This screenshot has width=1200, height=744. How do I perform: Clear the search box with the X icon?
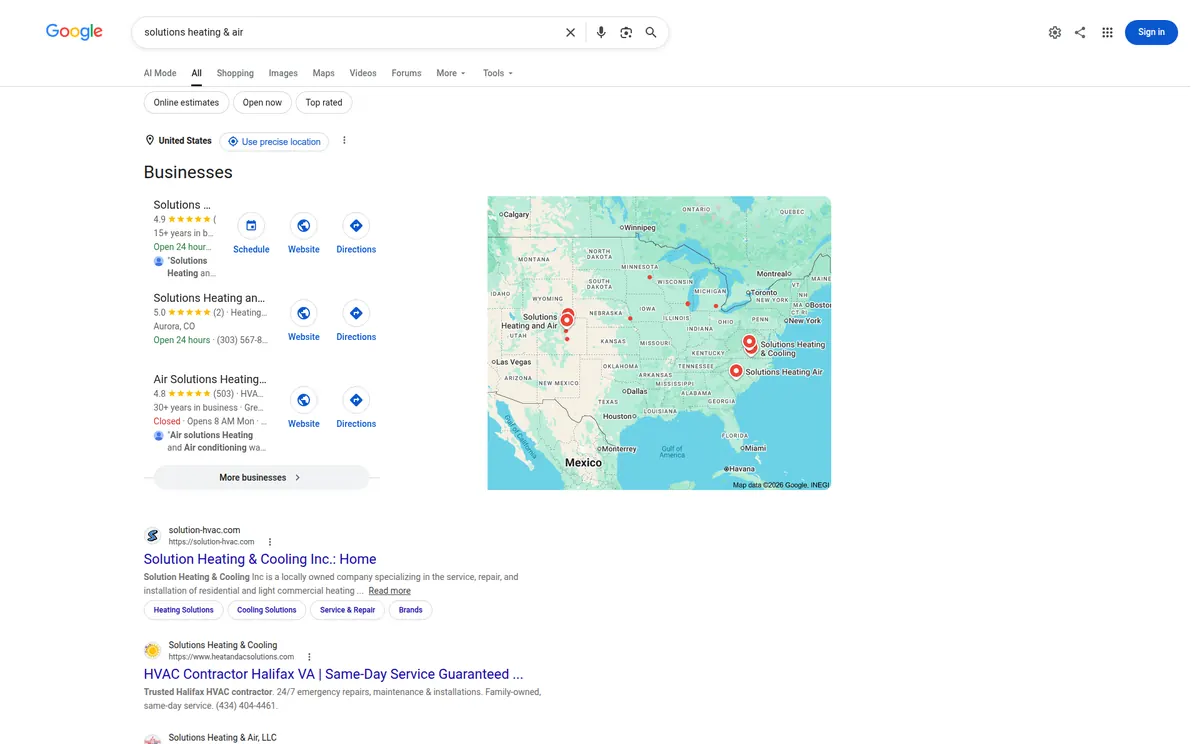[570, 32]
